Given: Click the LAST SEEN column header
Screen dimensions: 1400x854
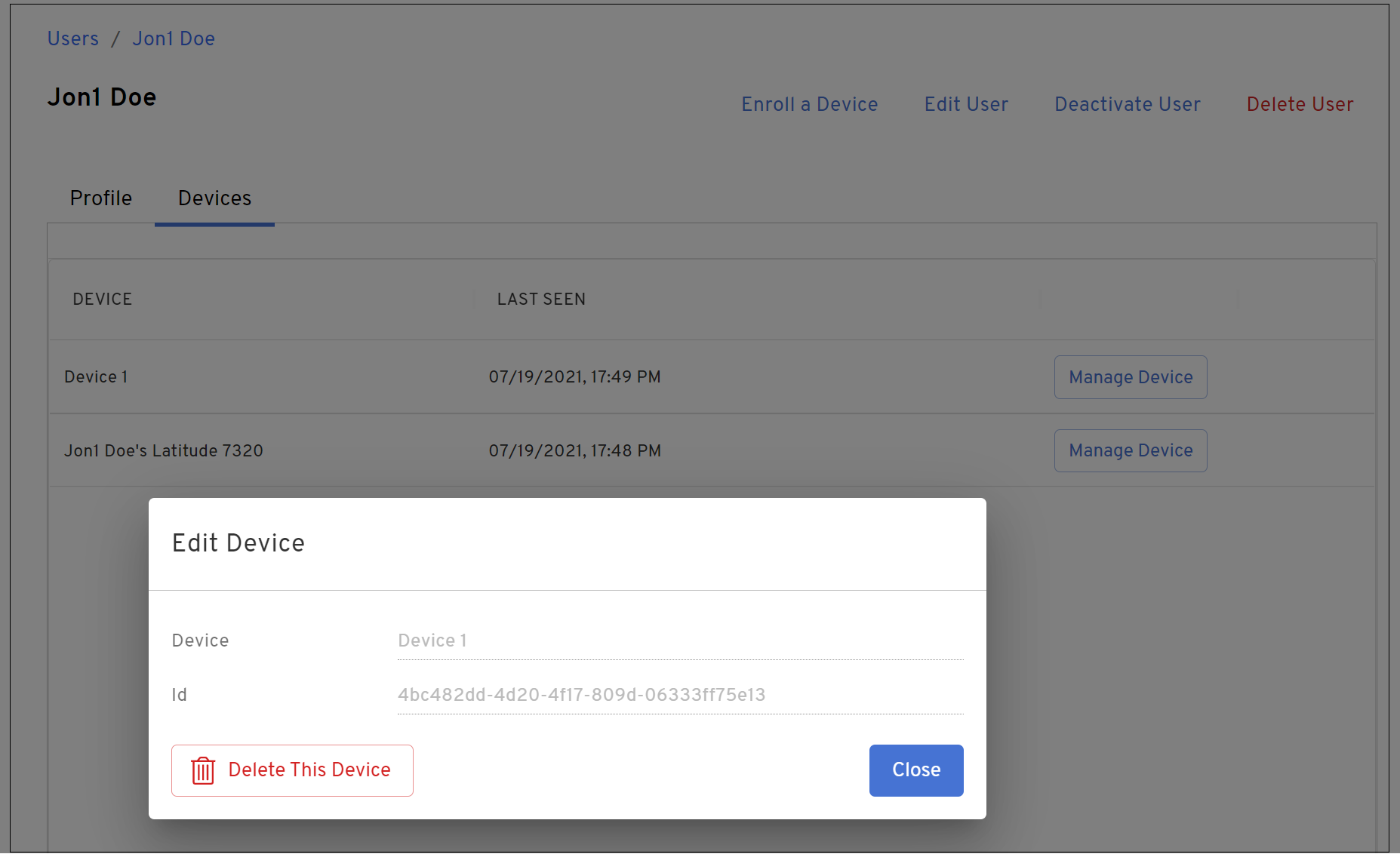Looking at the screenshot, I should (541, 300).
